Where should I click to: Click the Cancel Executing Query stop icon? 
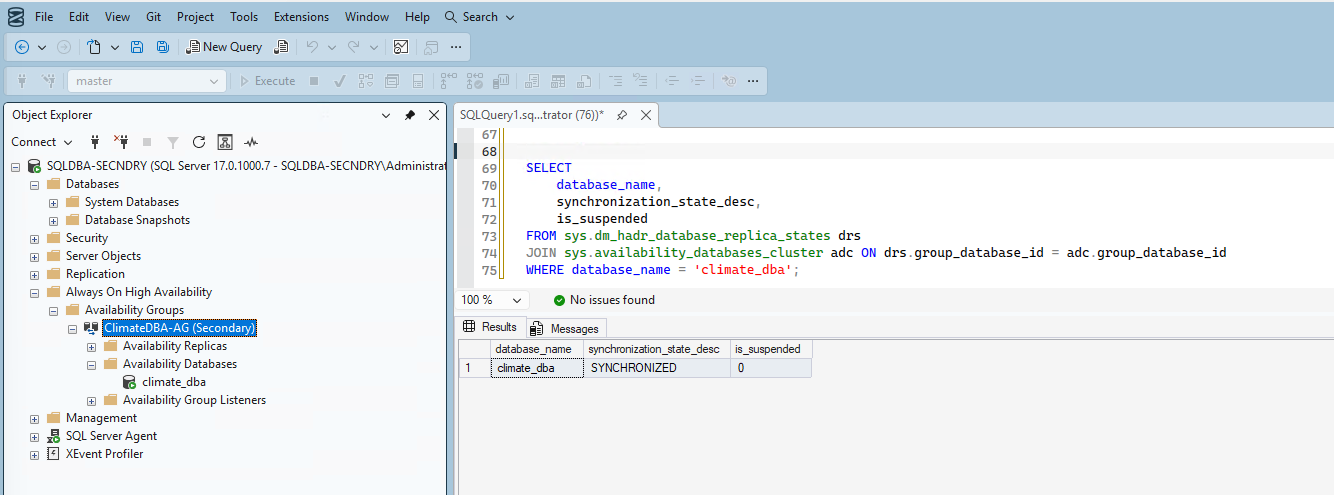[x=314, y=81]
